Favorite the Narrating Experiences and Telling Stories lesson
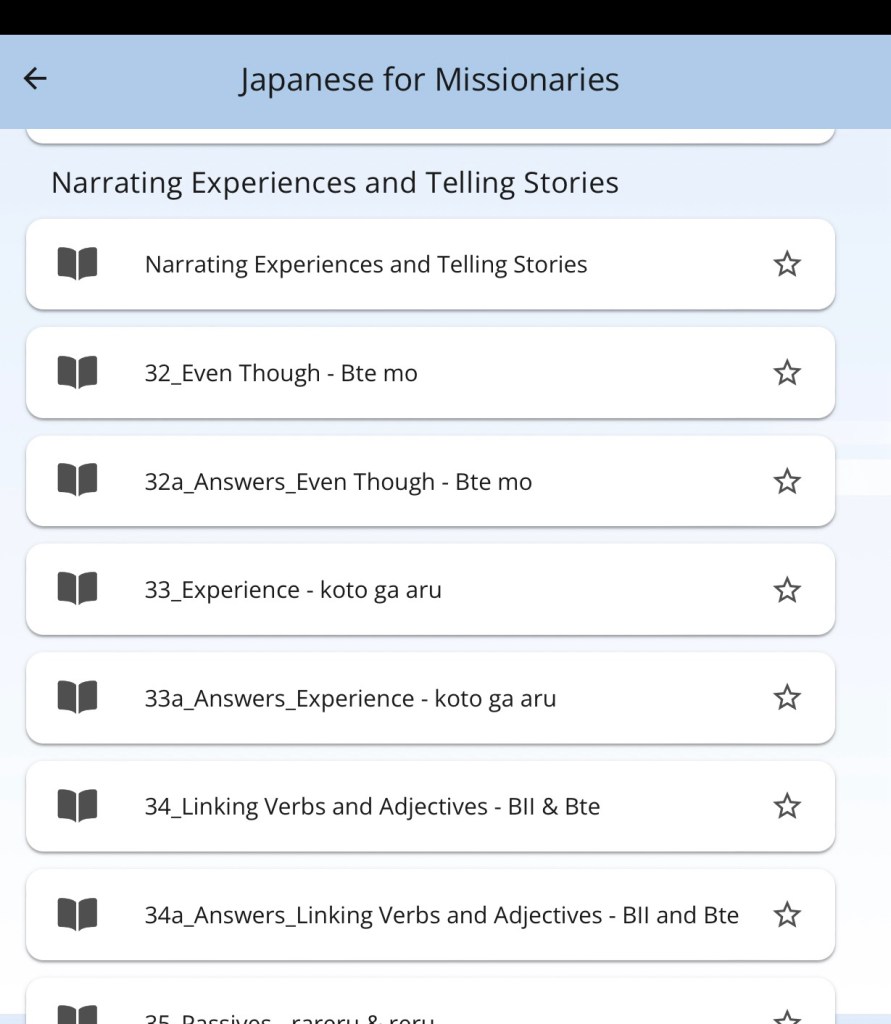This screenshot has width=891, height=1024. 787,264
